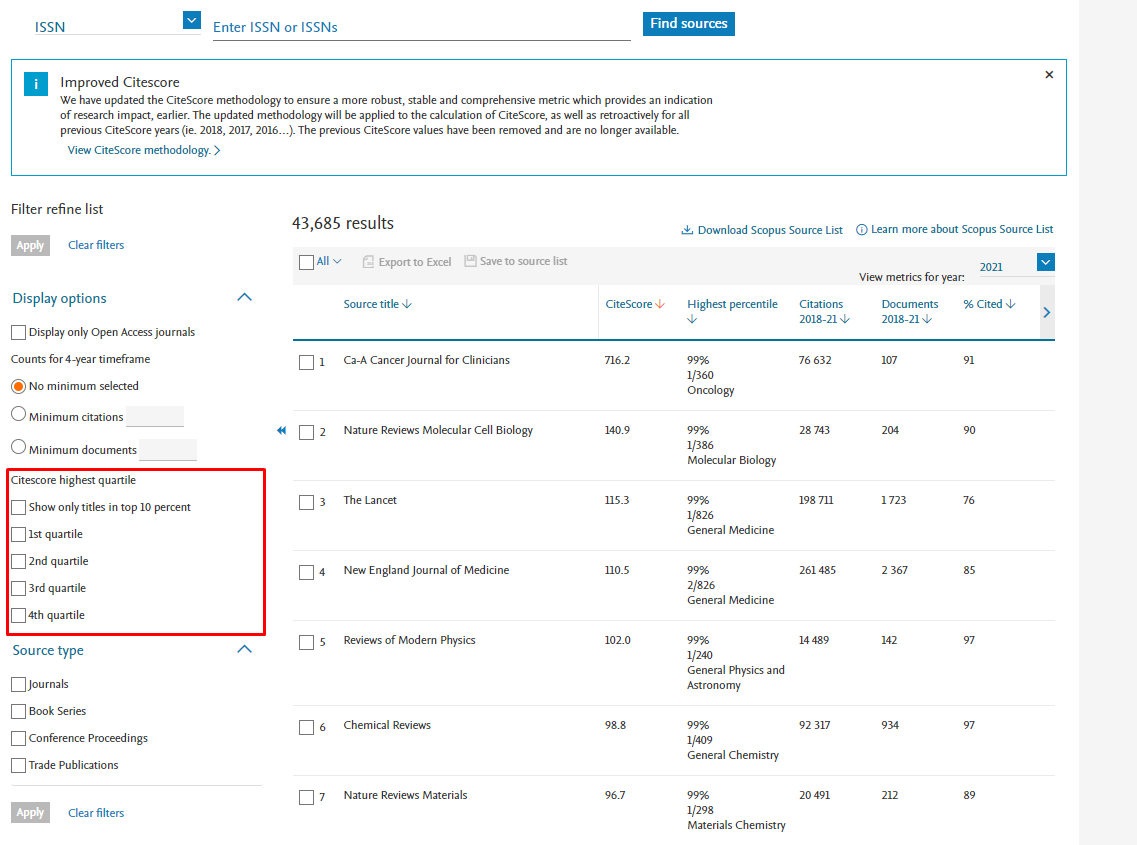The width and height of the screenshot is (1137, 845).
Task: Collapse the Display options section
Action: pos(244,298)
